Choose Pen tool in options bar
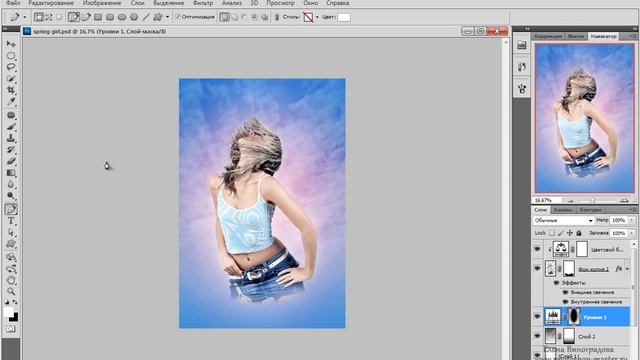 click(x=74, y=17)
